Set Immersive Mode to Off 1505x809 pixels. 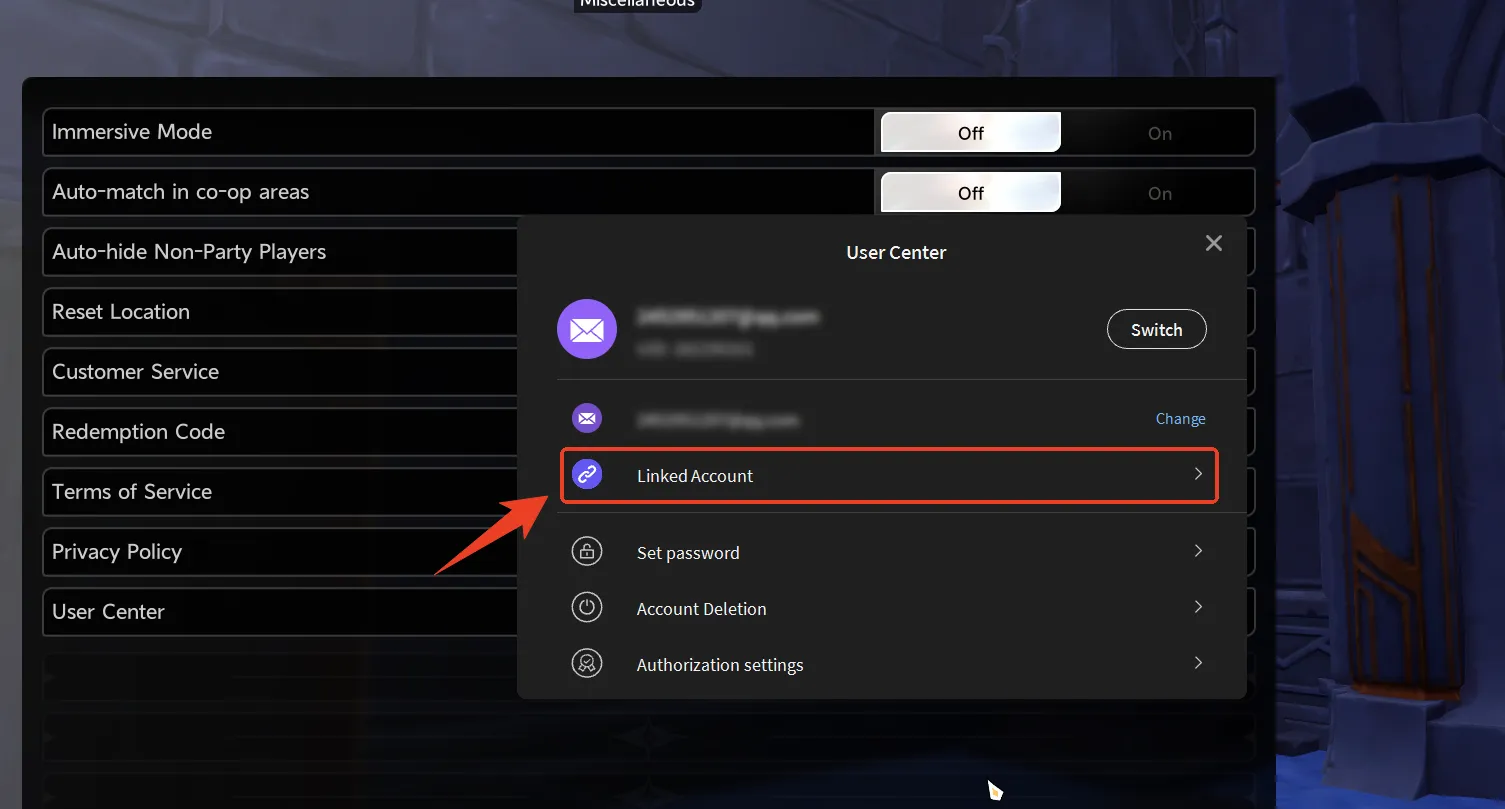970,133
